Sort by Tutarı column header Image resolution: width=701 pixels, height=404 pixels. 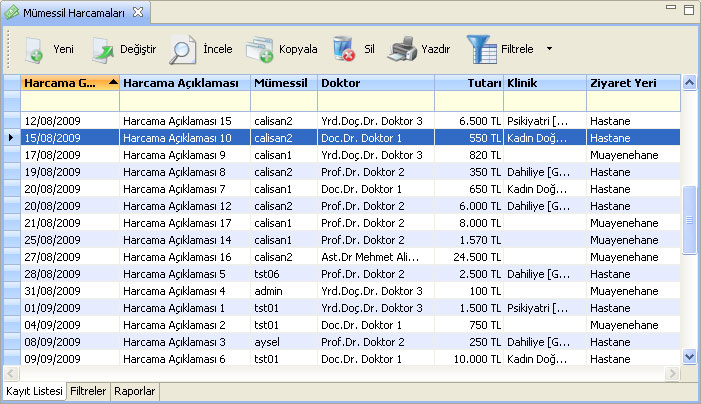pyautogui.click(x=468, y=82)
